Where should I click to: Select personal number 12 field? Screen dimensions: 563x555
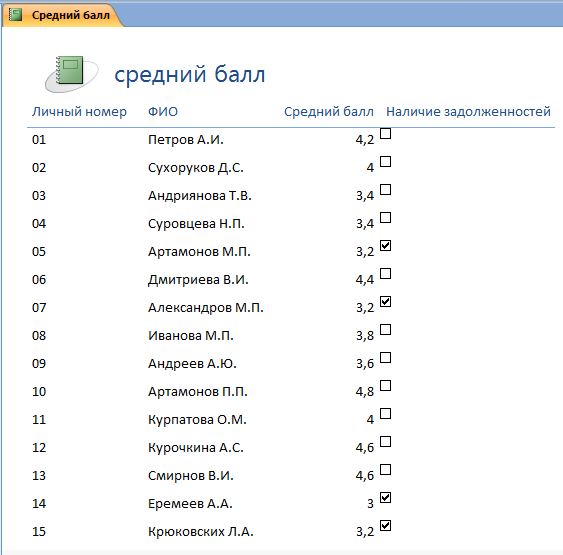click(x=39, y=448)
